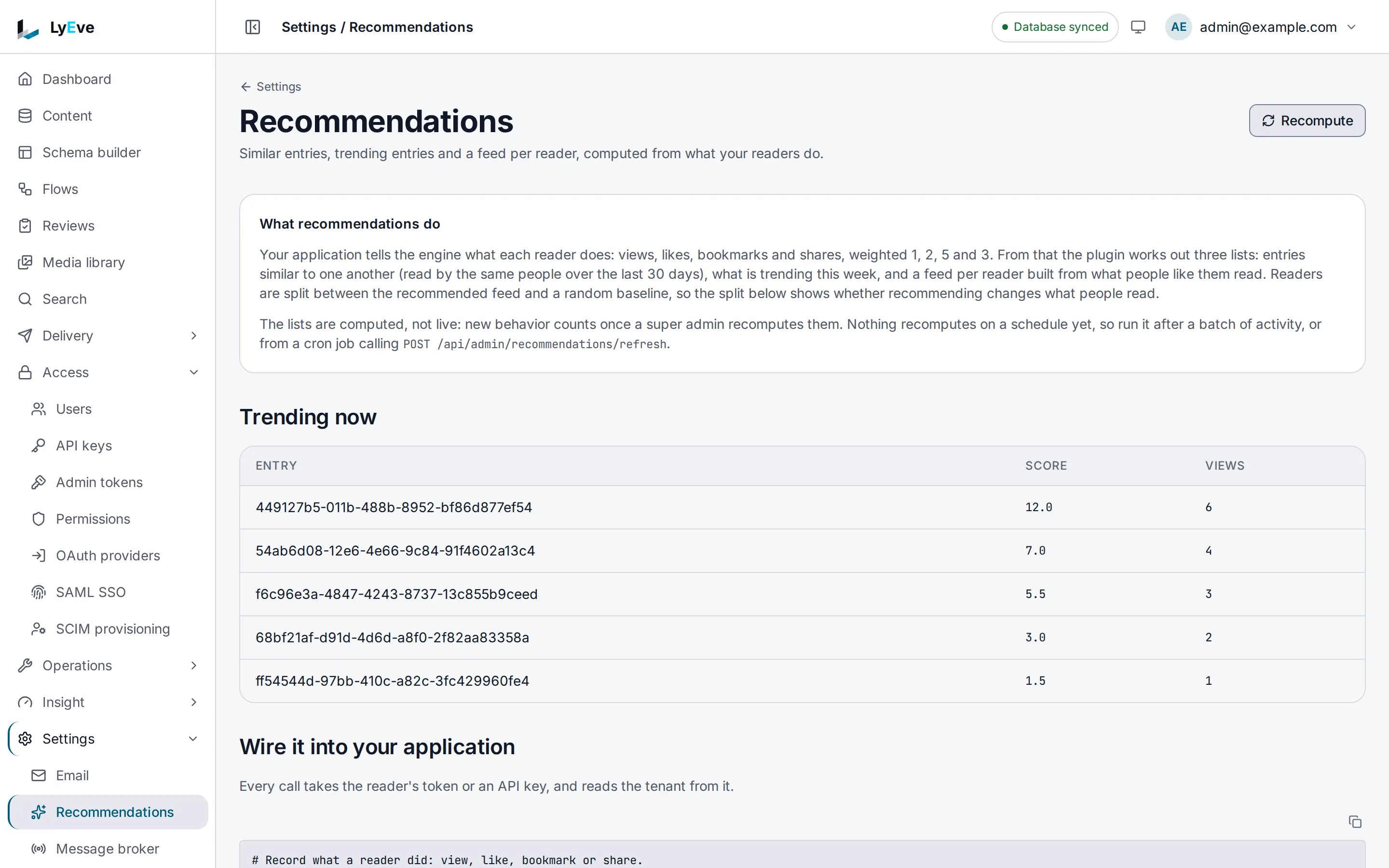
Task: Expand the Operations group chevron
Action: click(193, 665)
